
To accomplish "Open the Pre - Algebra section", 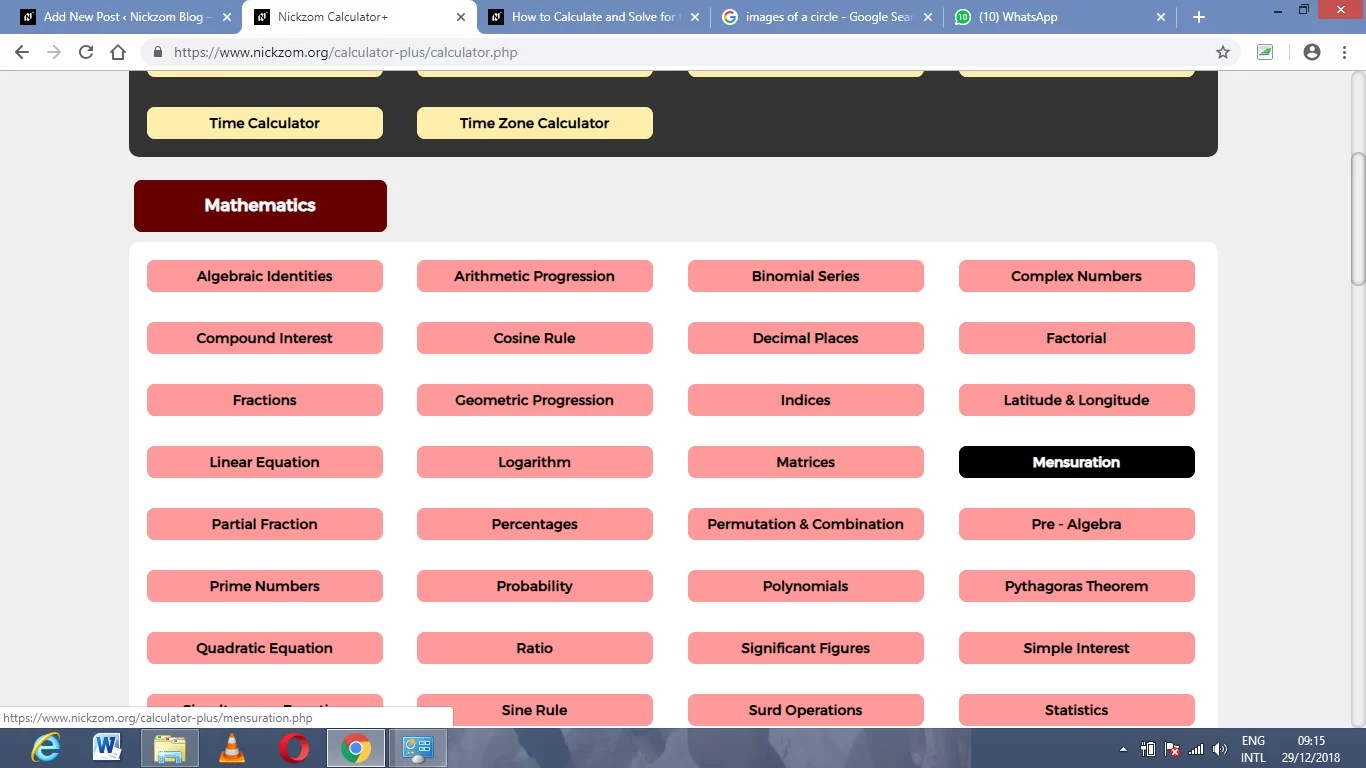I will tap(1076, 524).
